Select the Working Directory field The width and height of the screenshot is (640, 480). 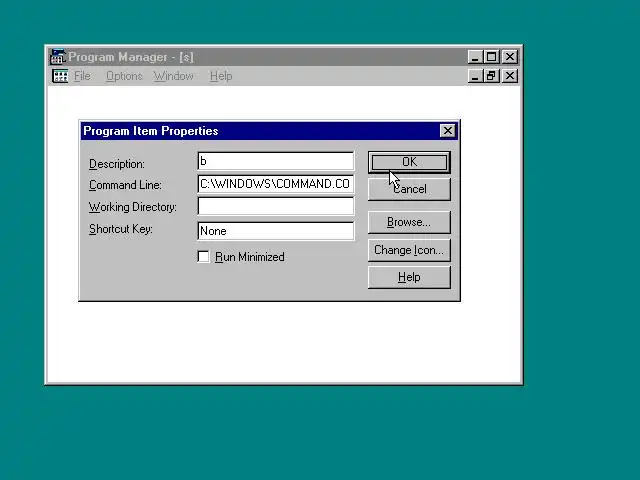276,207
